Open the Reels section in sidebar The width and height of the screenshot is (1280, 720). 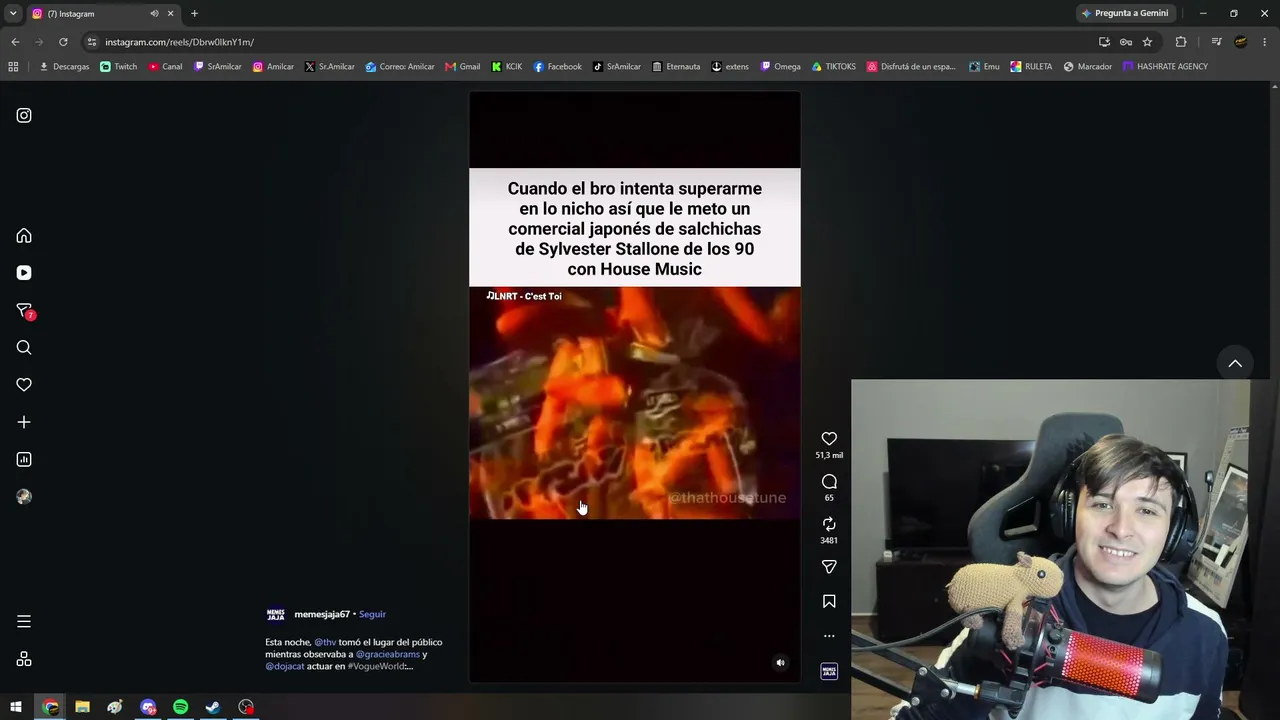24,273
